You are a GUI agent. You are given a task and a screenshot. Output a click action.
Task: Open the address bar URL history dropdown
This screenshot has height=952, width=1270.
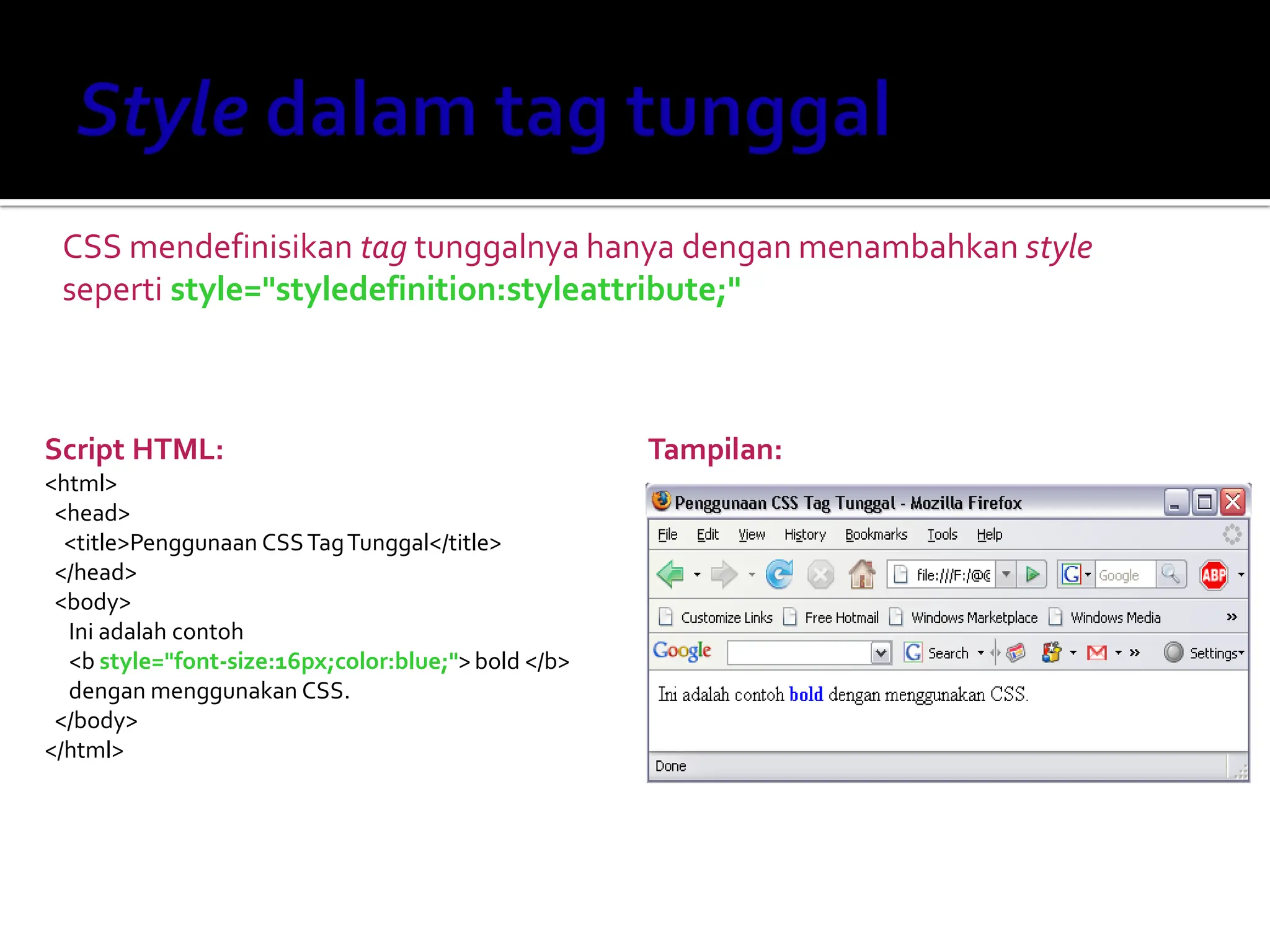point(1006,575)
